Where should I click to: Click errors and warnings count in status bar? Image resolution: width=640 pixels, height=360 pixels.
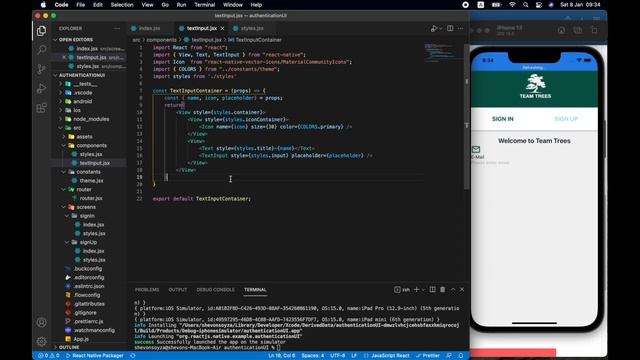(x=49, y=356)
